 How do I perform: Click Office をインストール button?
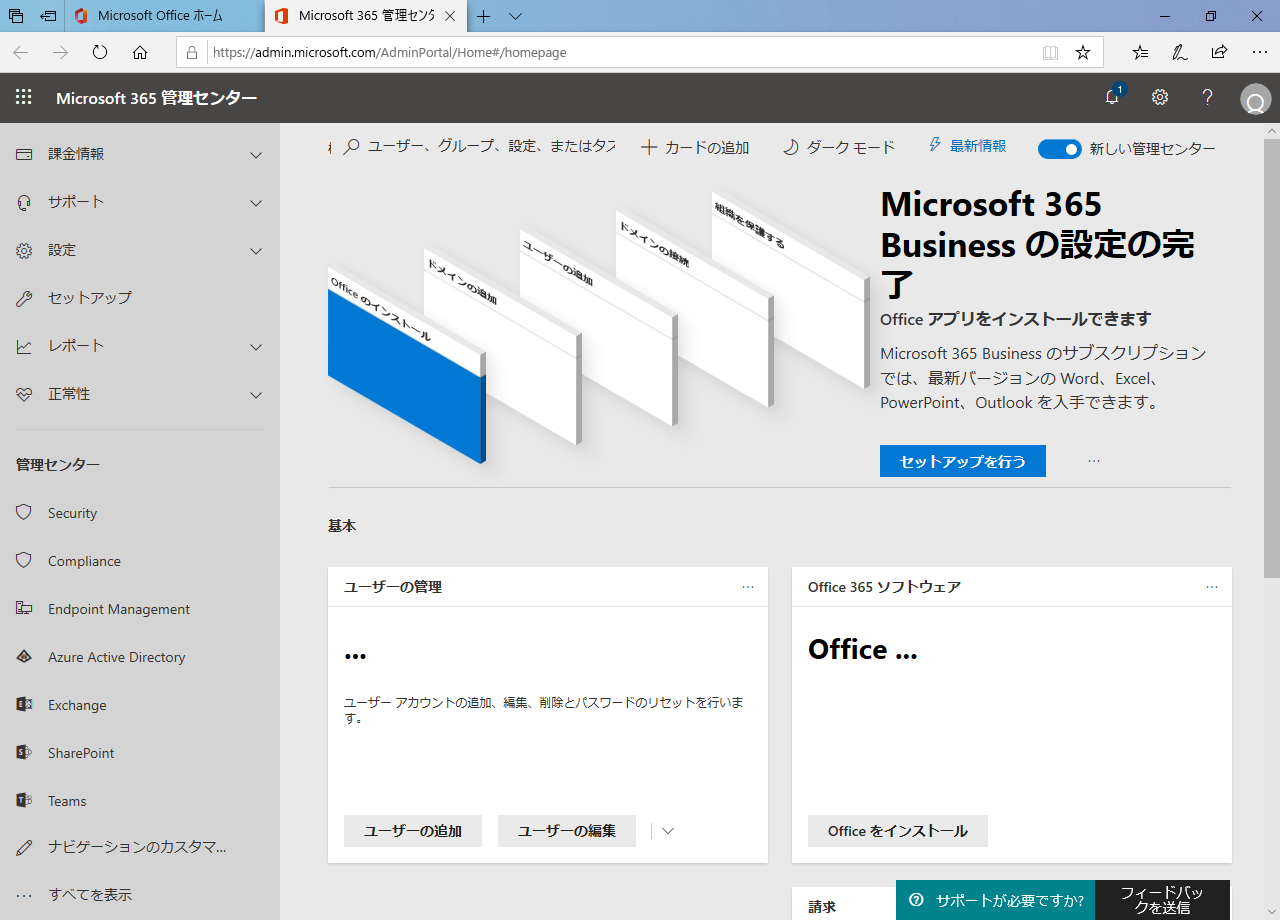(898, 831)
